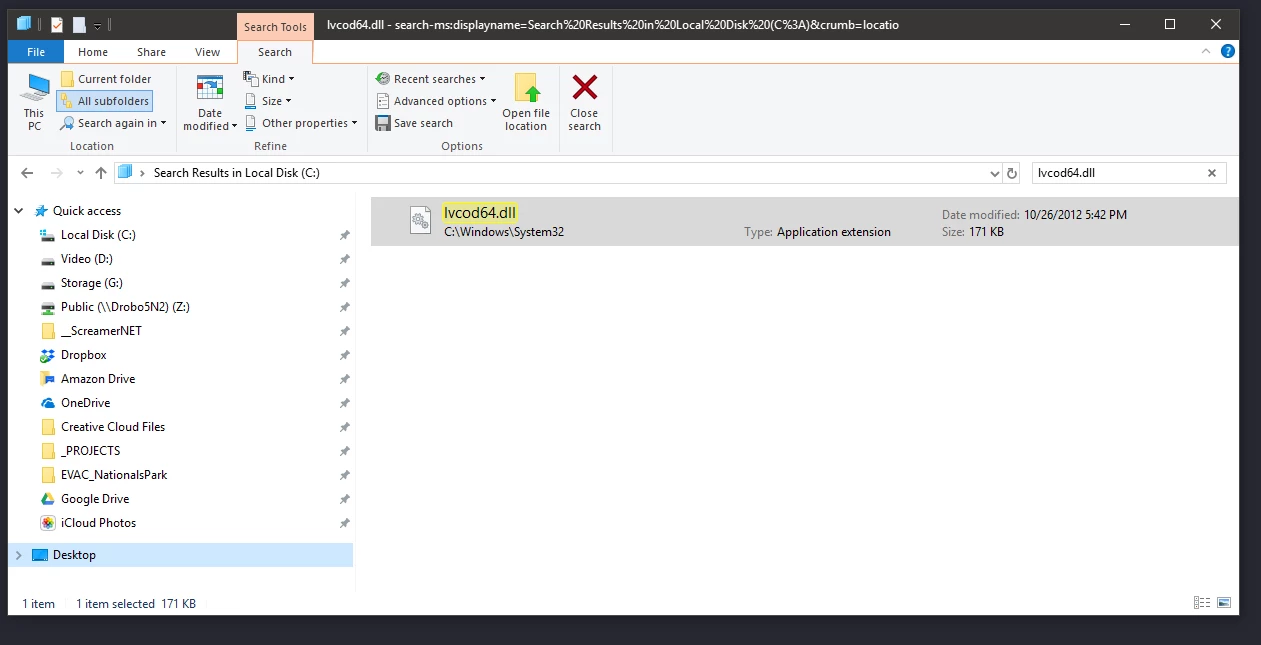Click the C:\Windows\System32 path text
The height and width of the screenshot is (645, 1261).
tap(504, 232)
